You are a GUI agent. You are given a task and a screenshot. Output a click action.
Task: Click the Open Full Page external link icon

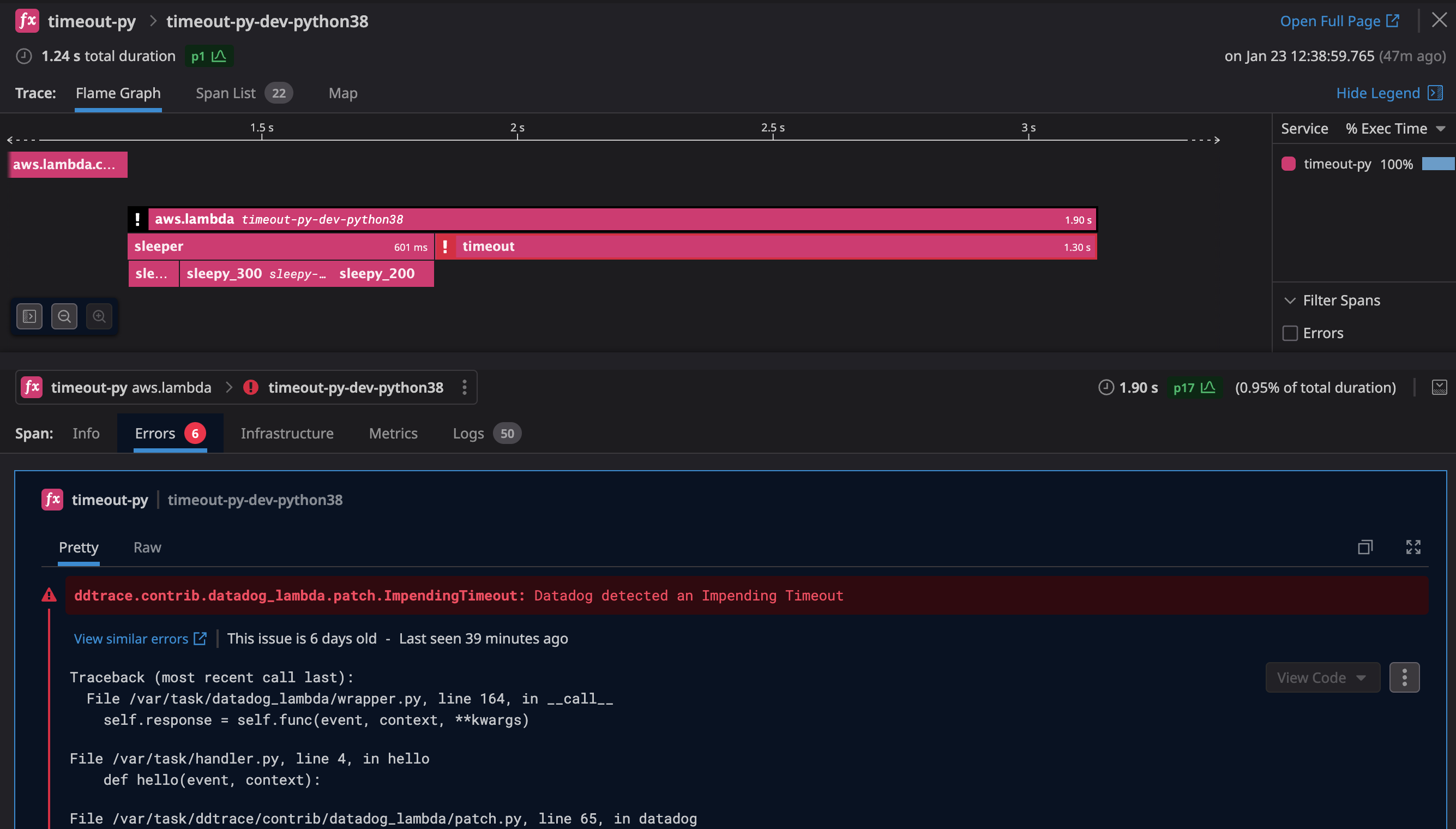pyautogui.click(x=1393, y=21)
